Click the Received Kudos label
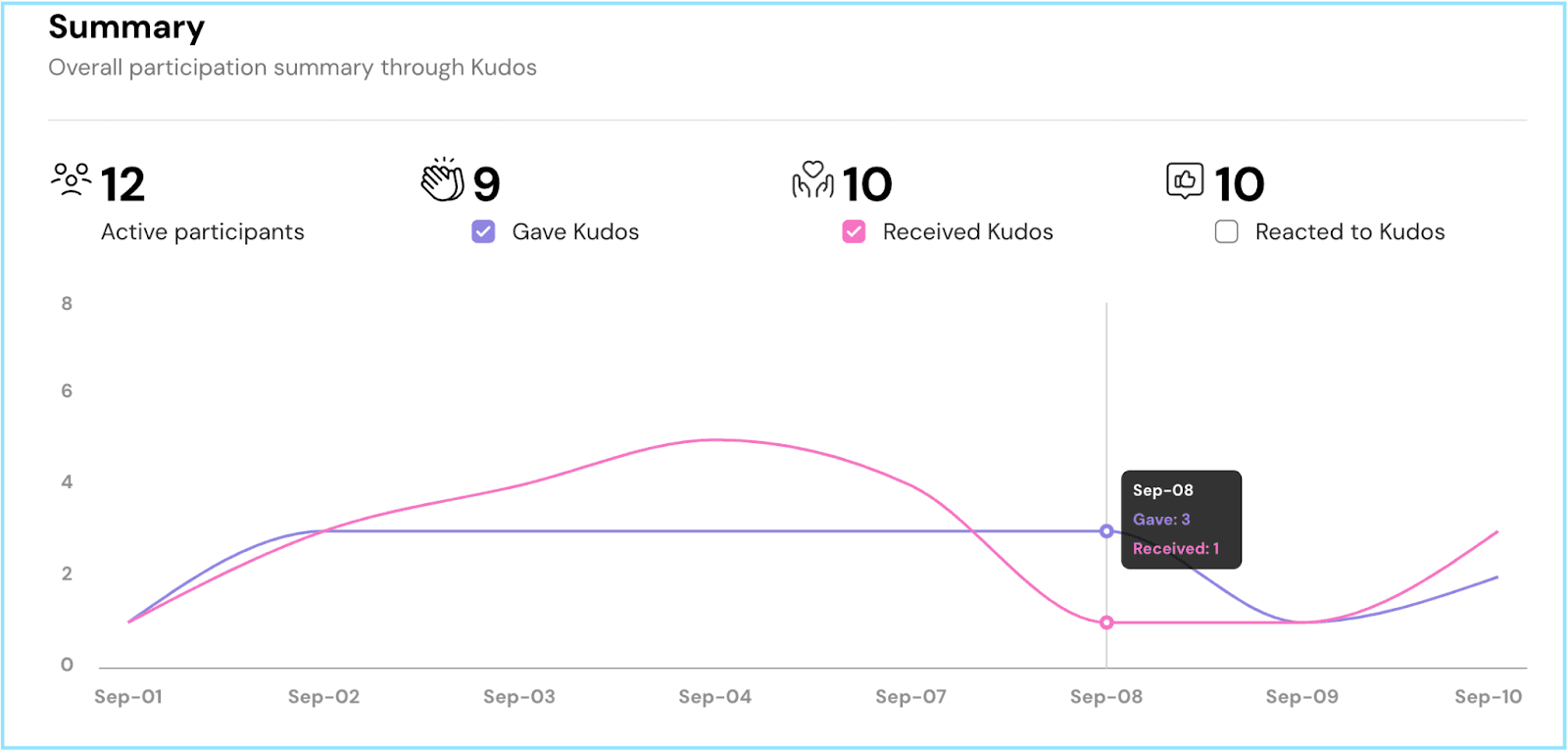Image resolution: width=1568 pixels, height=751 pixels. click(x=967, y=231)
